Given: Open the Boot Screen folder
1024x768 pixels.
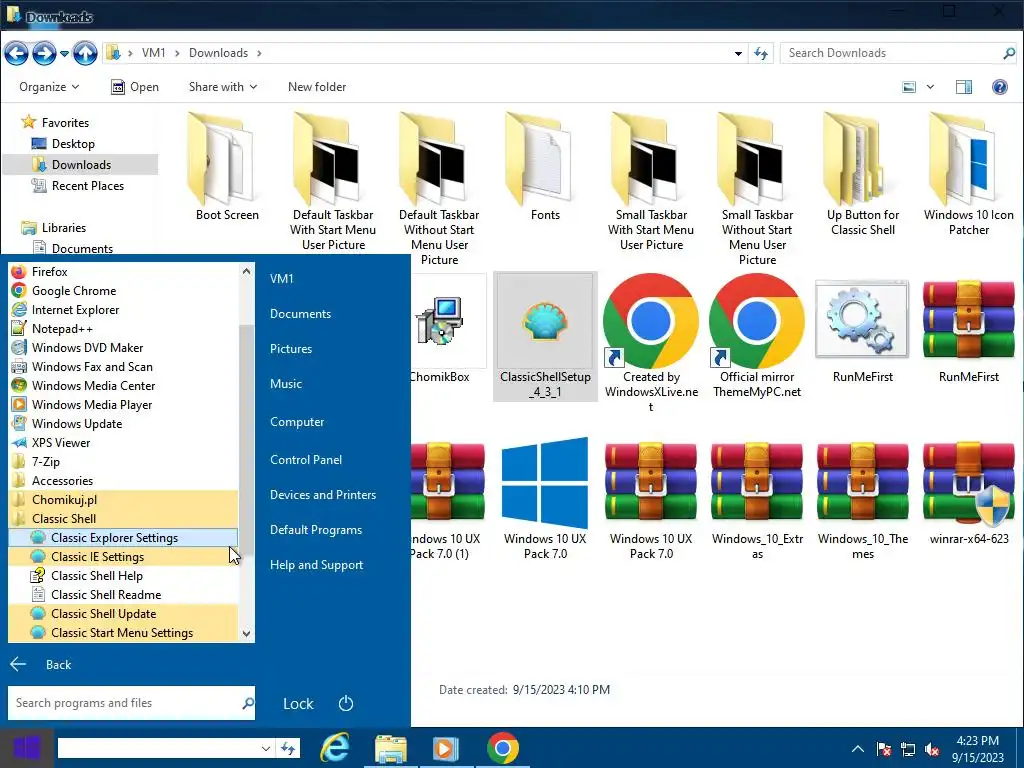Looking at the screenshot, I should tap(227, 167).
